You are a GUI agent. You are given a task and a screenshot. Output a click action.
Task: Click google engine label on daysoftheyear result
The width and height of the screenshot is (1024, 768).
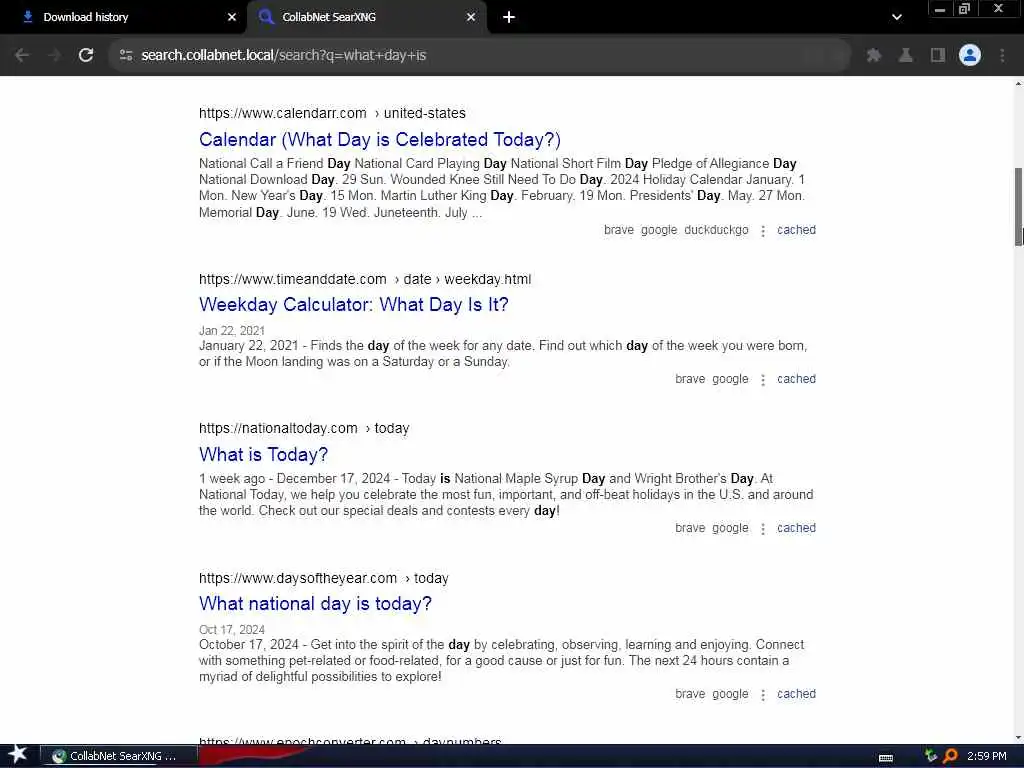[x=730, y=694]
